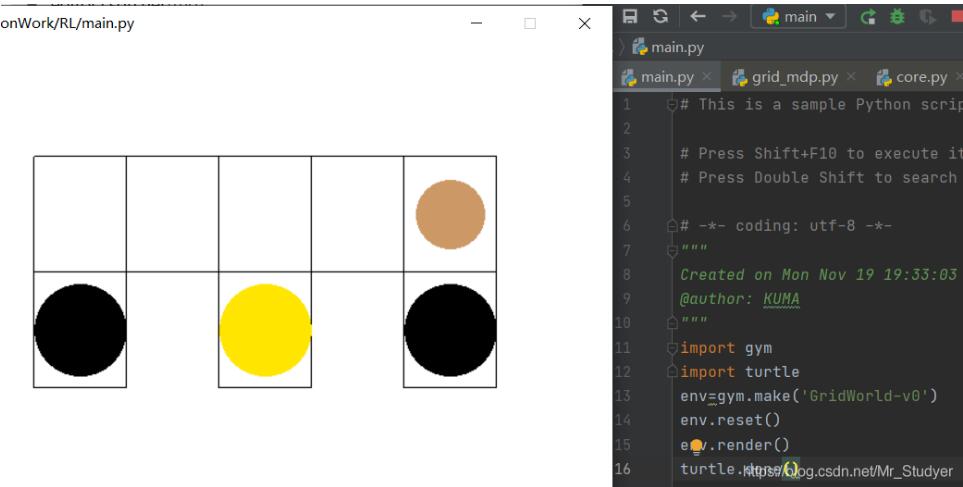The height and width of the screenshot is (487, 963).
Task: Click the yellow circle in the grid
Action: click(x=265, y=329)
